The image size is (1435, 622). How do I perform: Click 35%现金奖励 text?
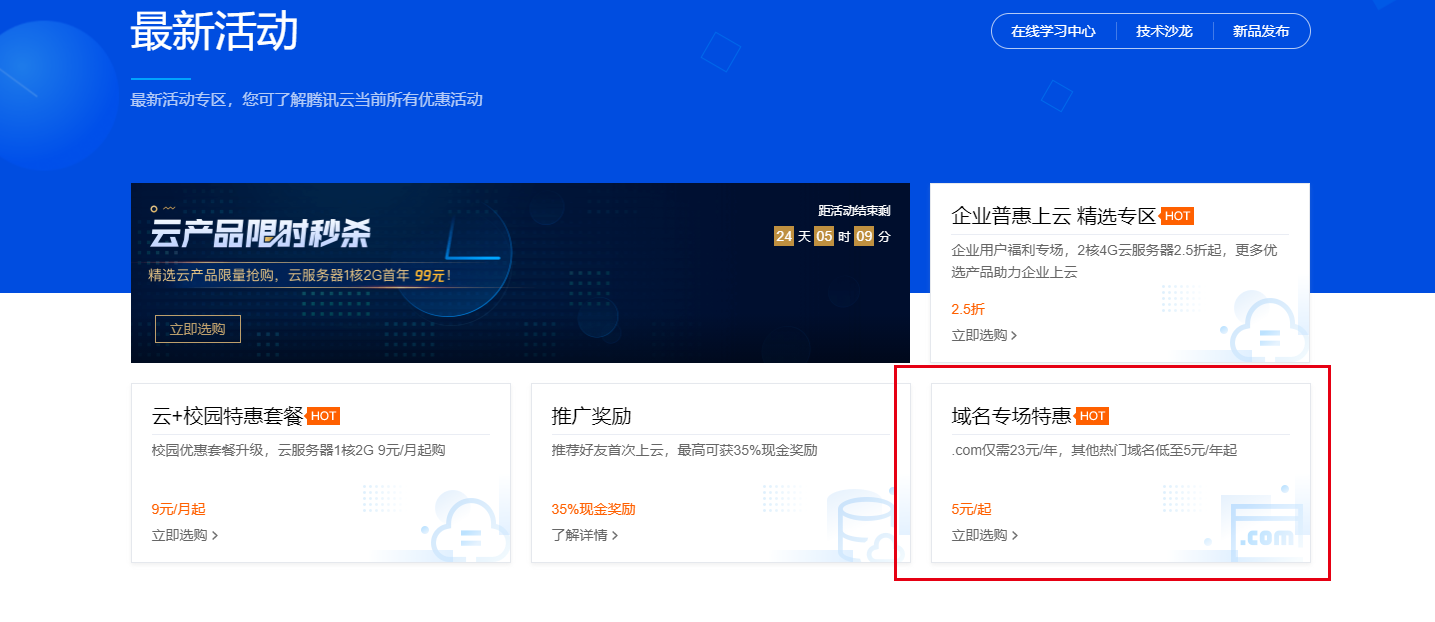(593, 509)
